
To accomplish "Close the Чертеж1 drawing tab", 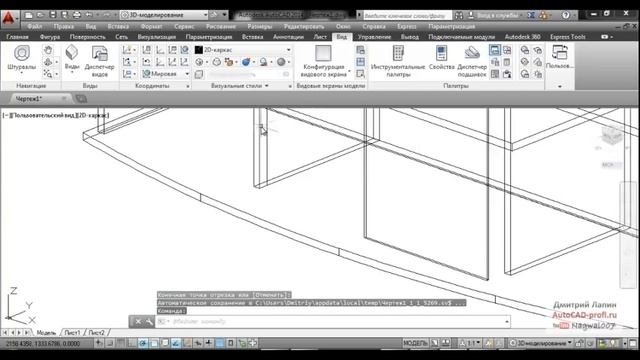I will (64, 99).
